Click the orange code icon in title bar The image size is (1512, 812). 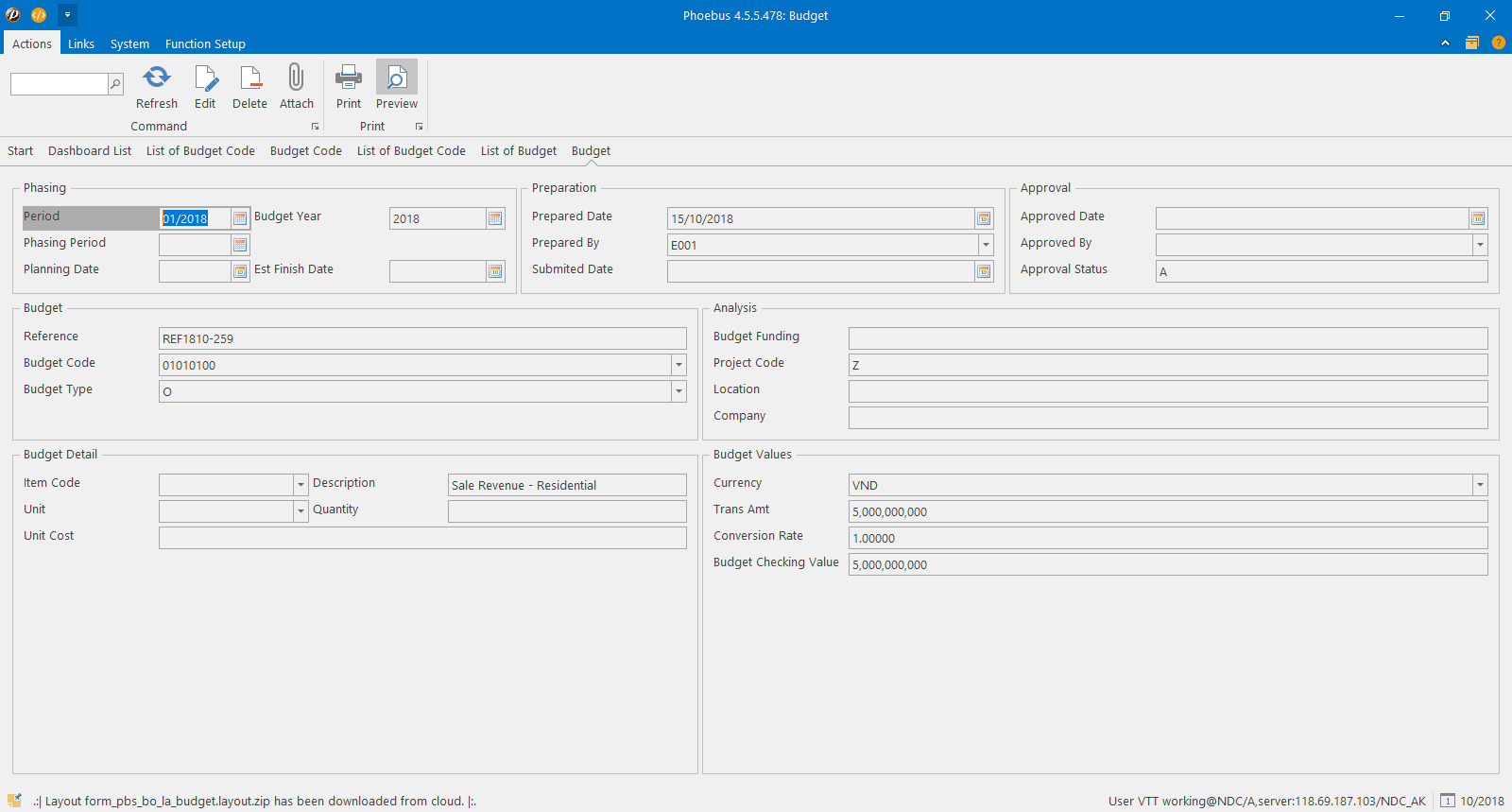point(39,15)
